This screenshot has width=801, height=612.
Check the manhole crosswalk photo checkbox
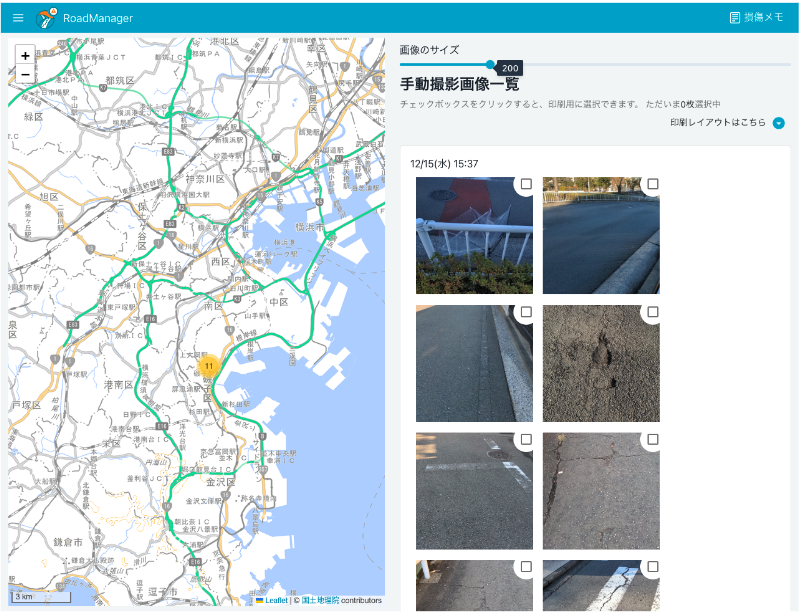[526, 440]
